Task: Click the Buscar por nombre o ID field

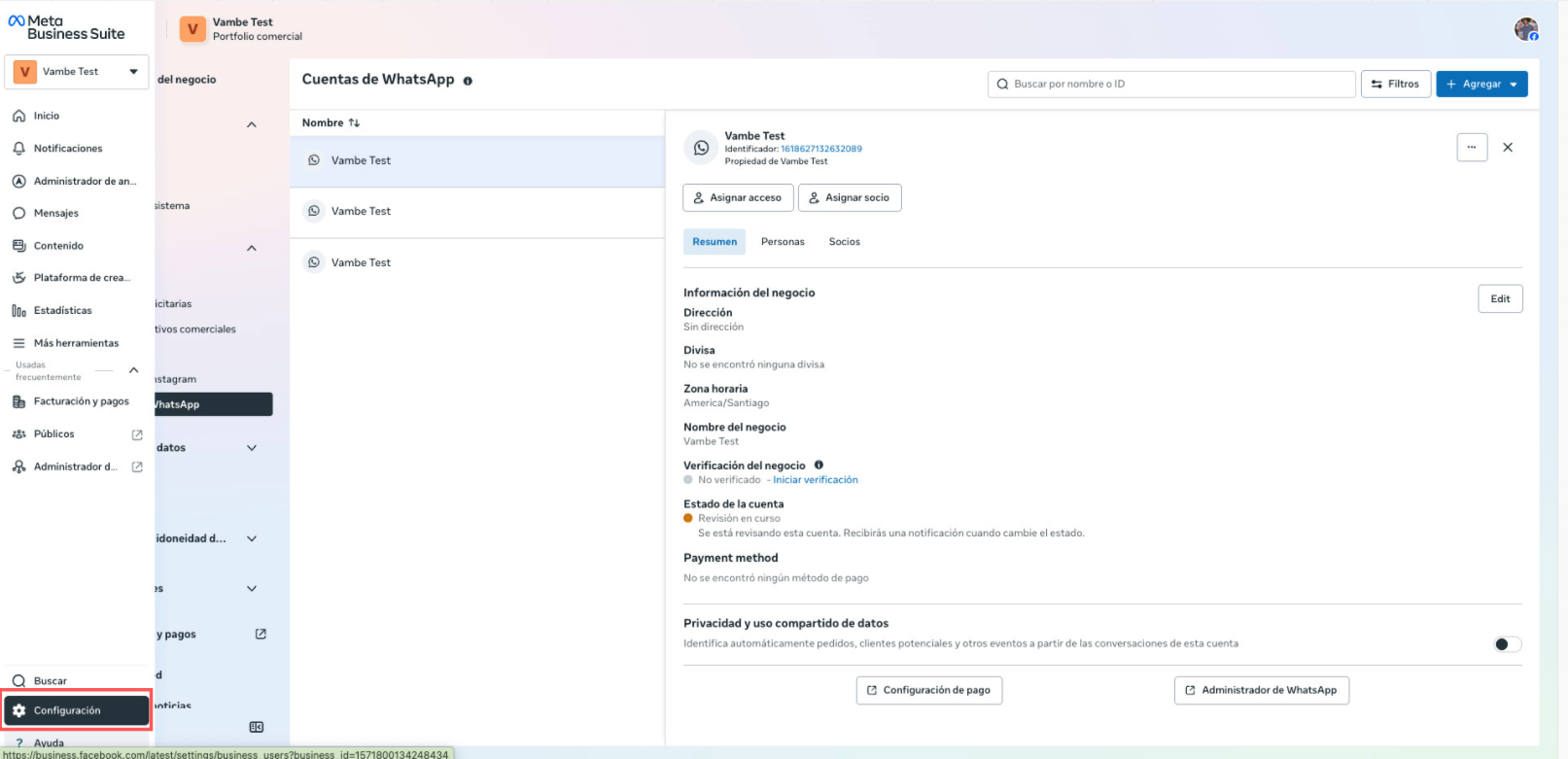Action: pyautogui.click(x=1171, y=85)
